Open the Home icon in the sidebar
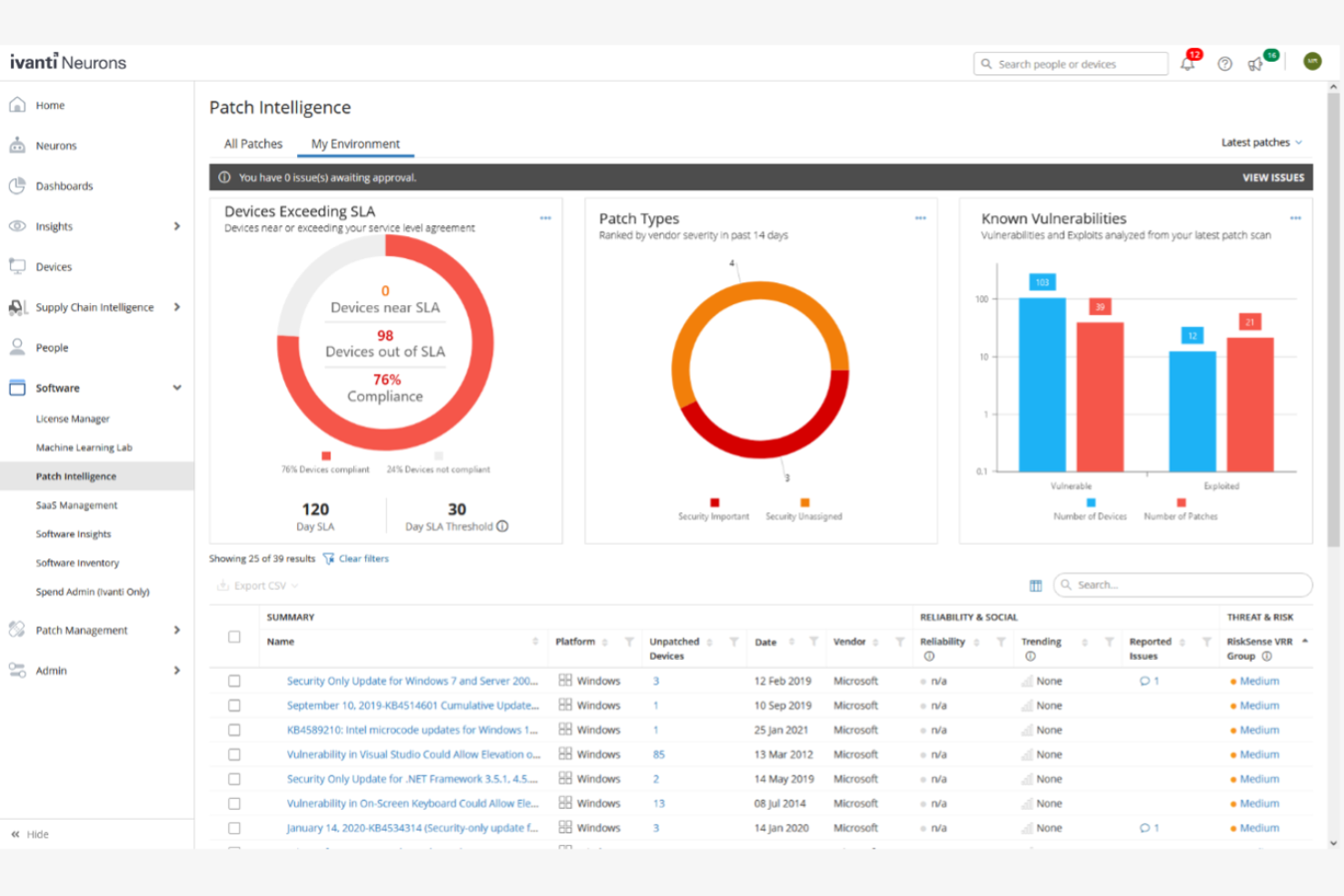 [18, 104]
